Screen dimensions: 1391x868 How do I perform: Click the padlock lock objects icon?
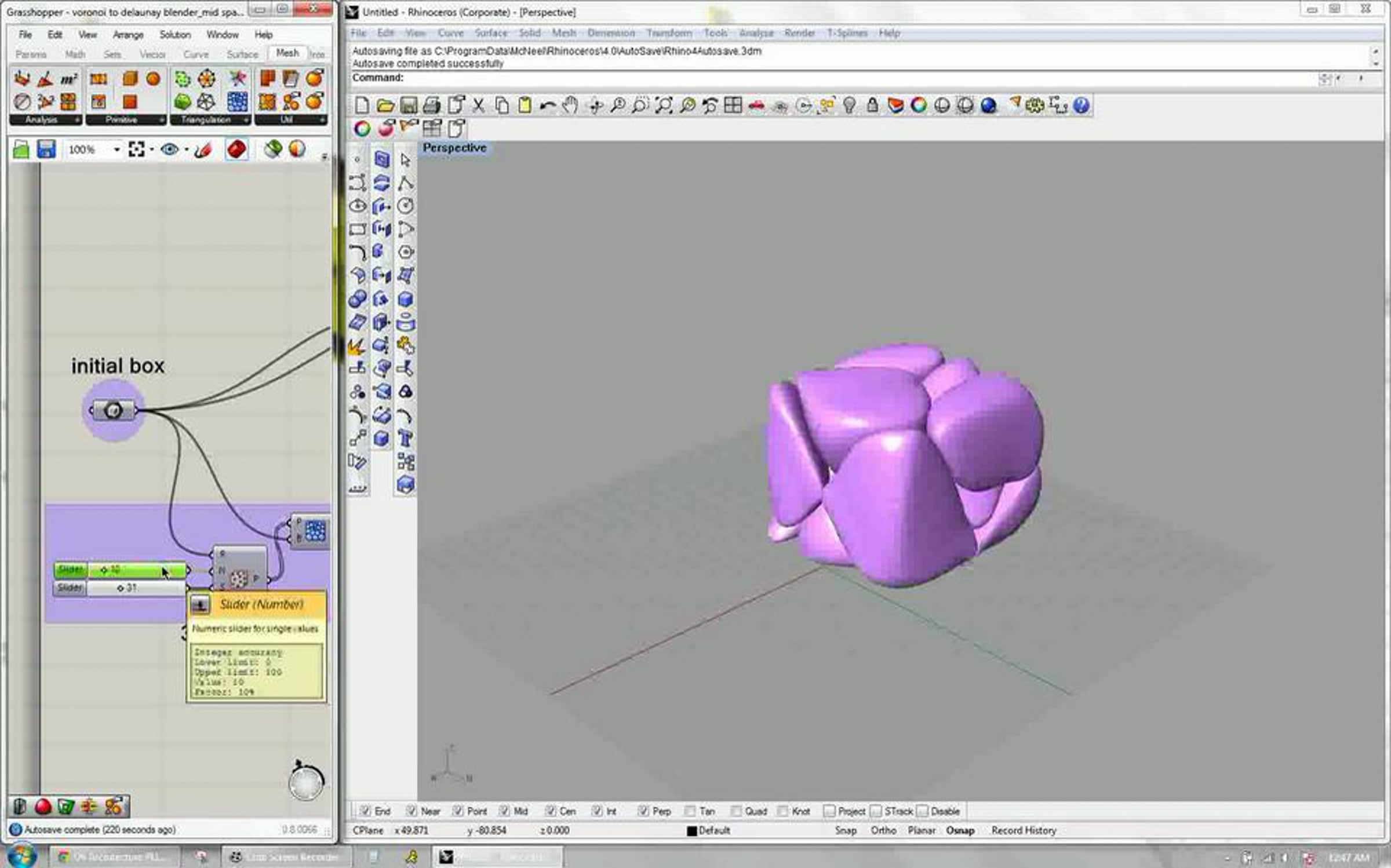click(x=872, y=105)
